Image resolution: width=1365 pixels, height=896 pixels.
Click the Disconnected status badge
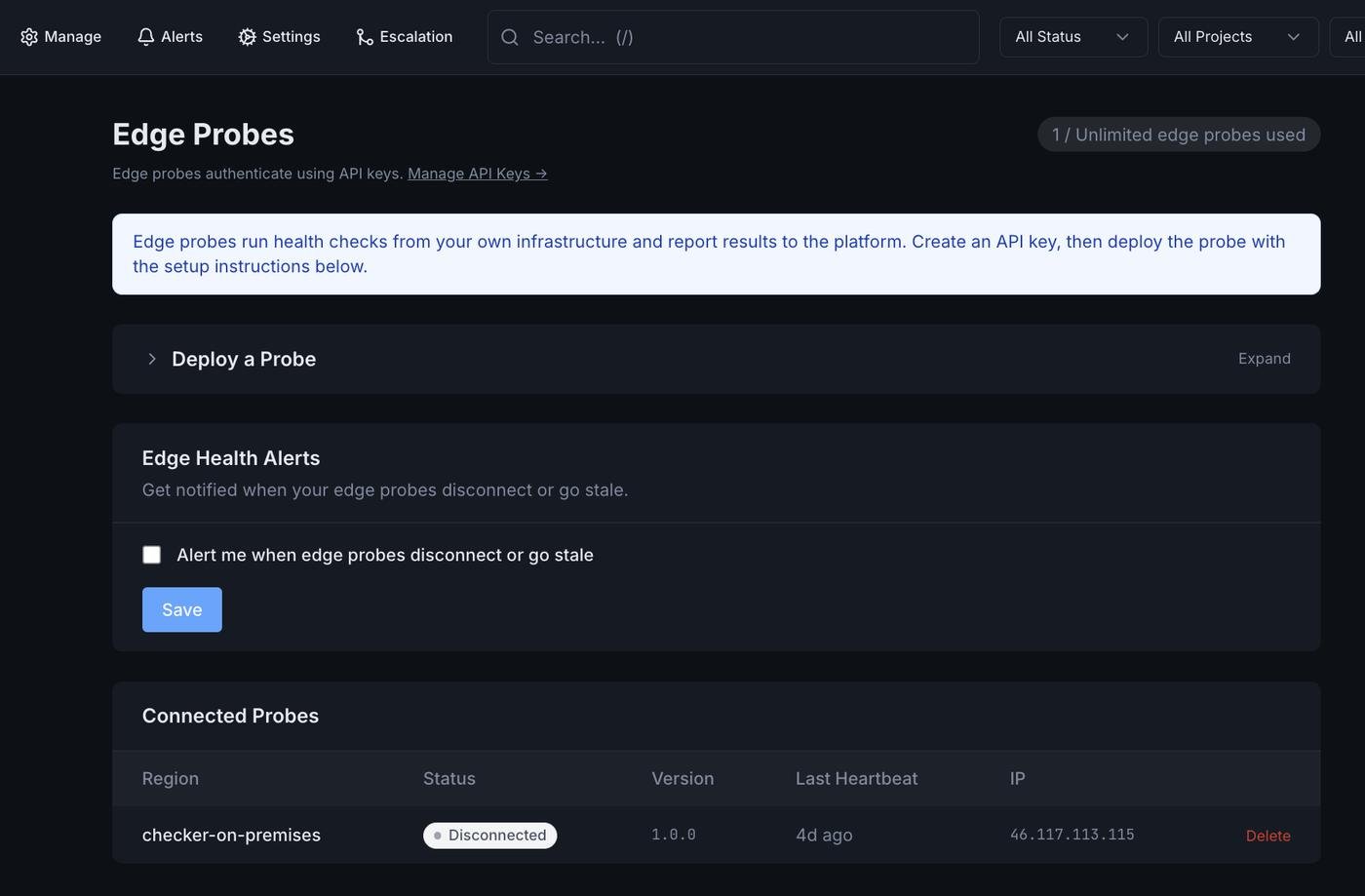coord(489,836)
